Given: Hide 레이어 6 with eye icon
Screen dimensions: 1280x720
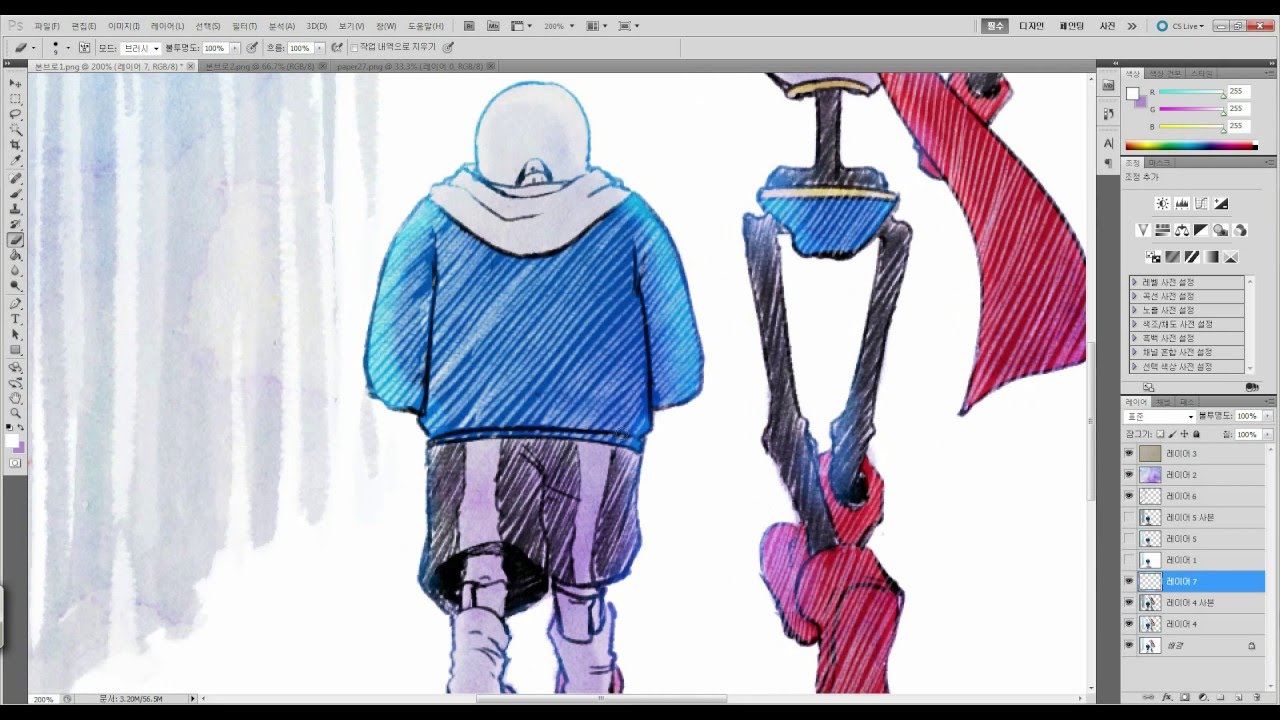Looking at the screenshot, I should click(x=1129, y=496).
